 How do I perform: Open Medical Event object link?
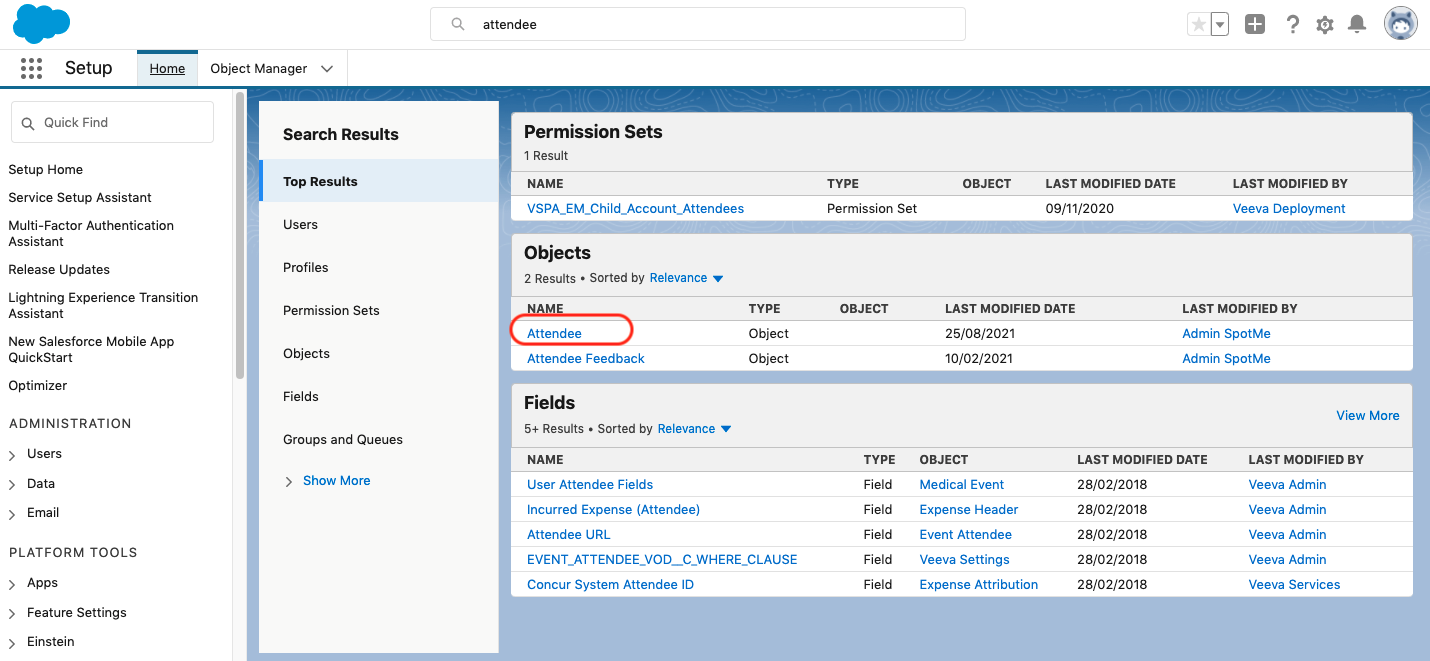point(962,484)
